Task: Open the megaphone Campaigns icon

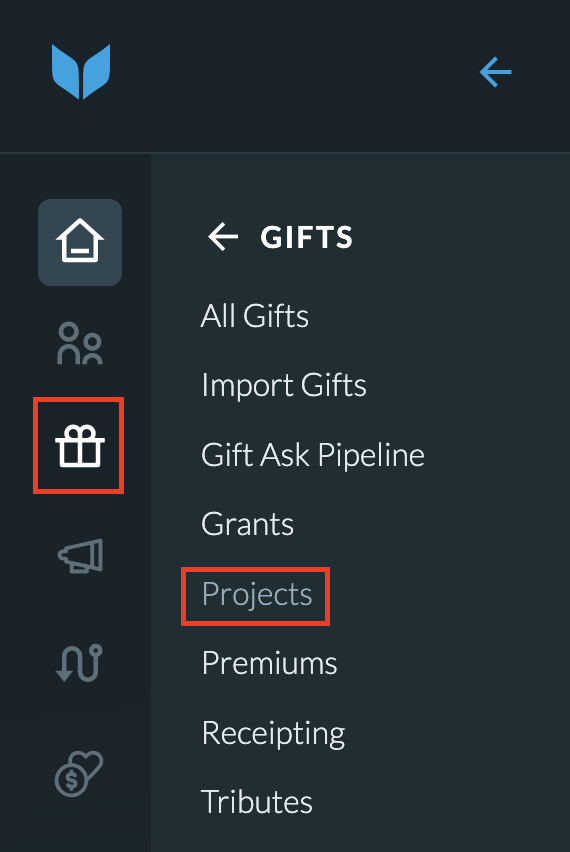Action: point(80,555)
